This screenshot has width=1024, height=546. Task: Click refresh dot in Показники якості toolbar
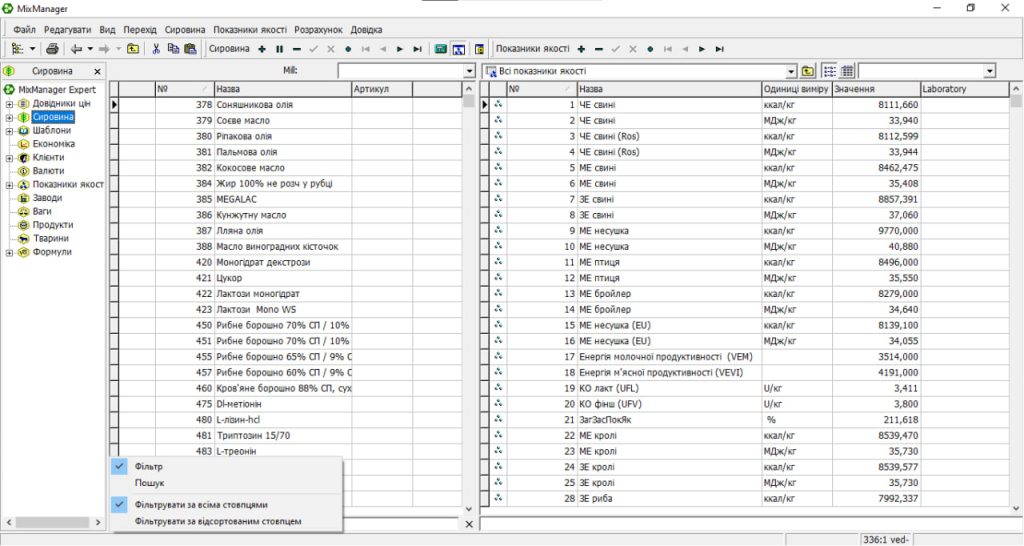point(650,49)
